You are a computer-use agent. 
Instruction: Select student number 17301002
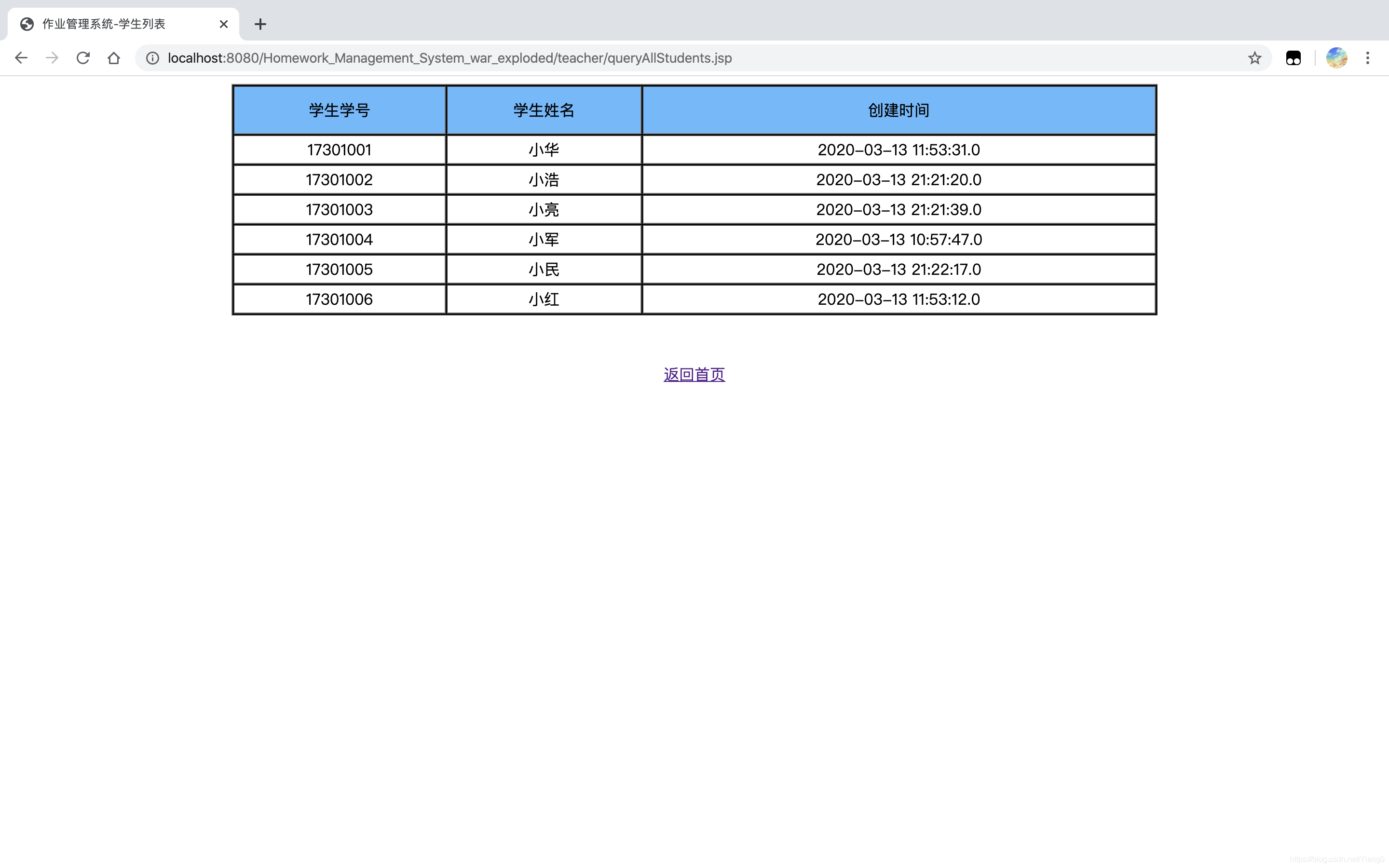tap(339, 180)
